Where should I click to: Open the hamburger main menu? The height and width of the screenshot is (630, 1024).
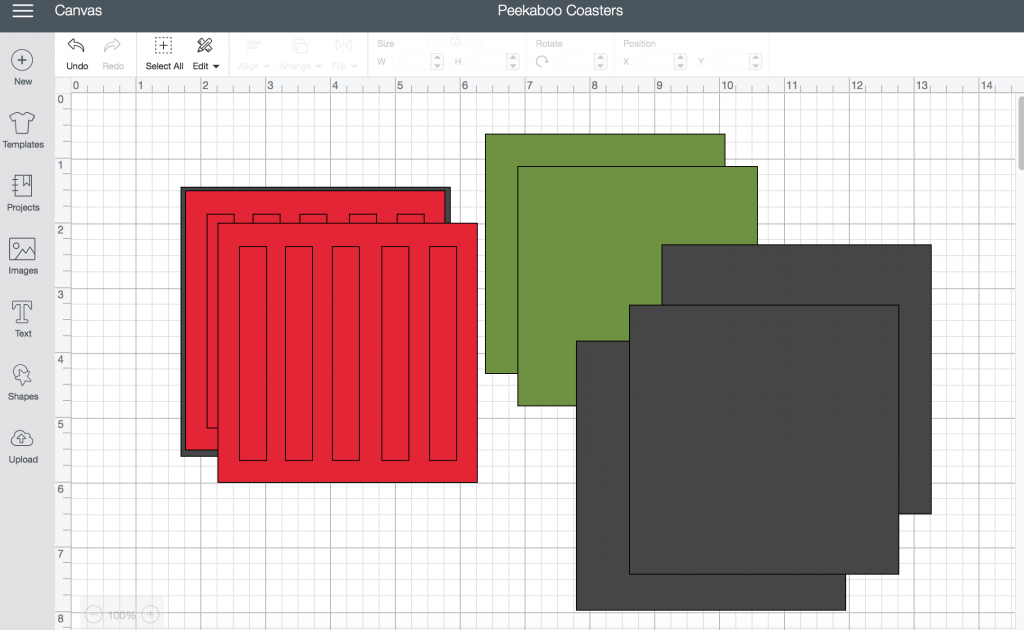point(22,10)
